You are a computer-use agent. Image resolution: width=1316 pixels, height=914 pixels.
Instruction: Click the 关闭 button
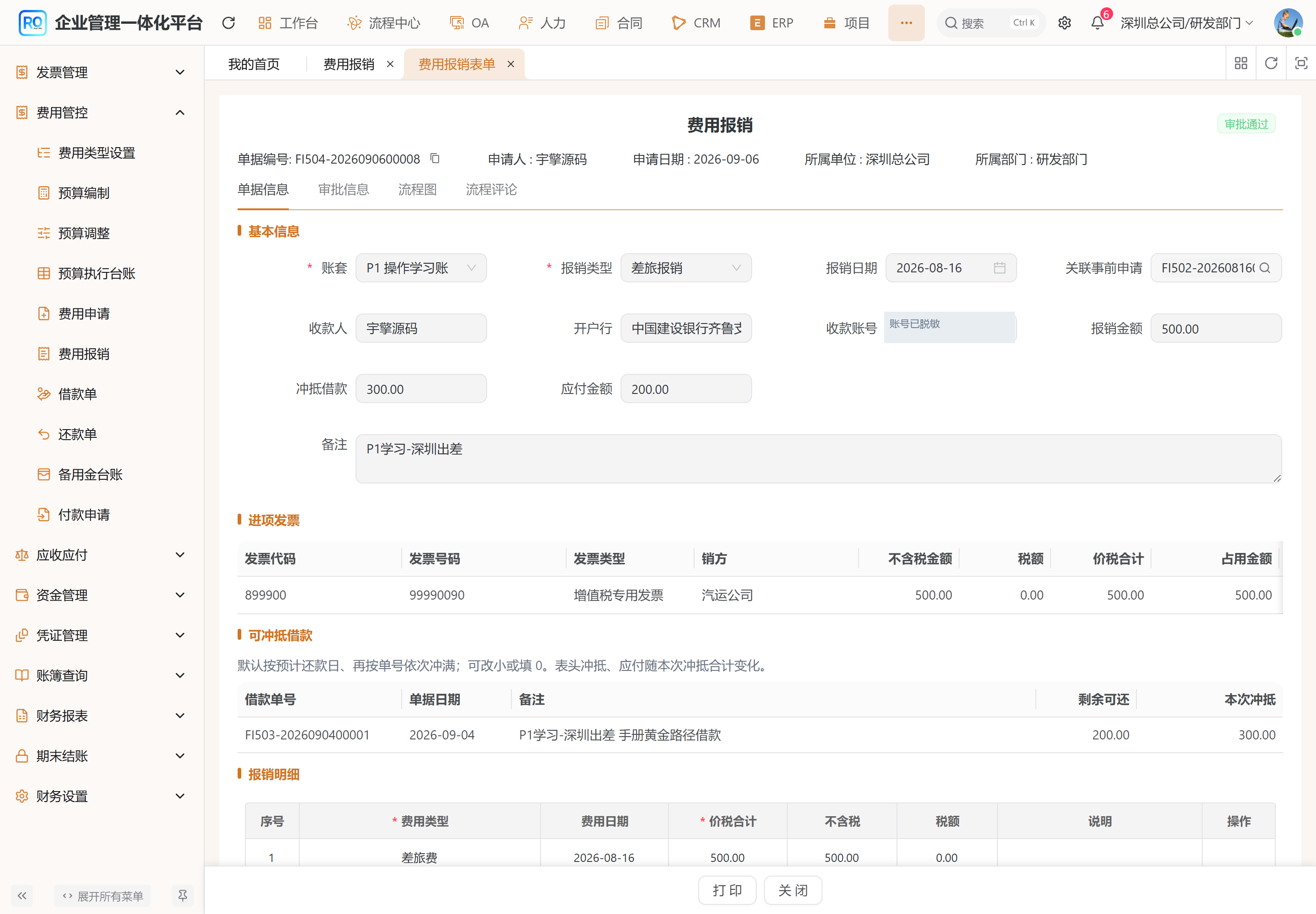tap(793, 890)
